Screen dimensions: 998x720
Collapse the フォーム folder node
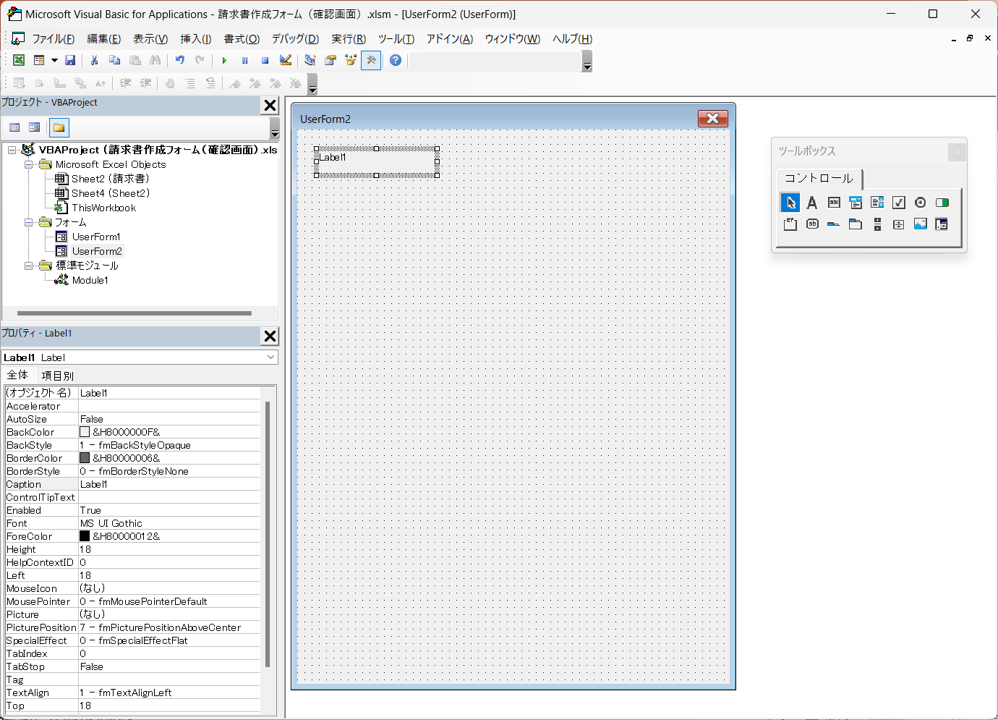pos(30,222)
